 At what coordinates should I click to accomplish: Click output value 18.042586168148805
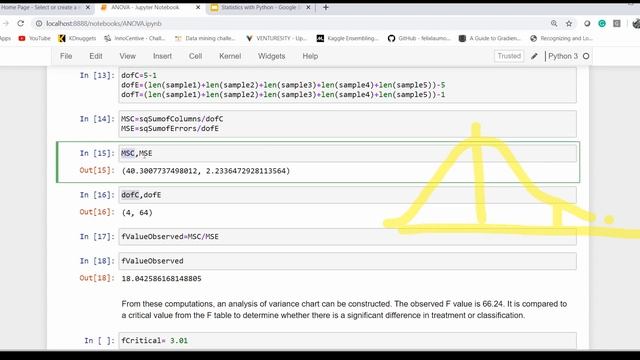coord(161,279)
